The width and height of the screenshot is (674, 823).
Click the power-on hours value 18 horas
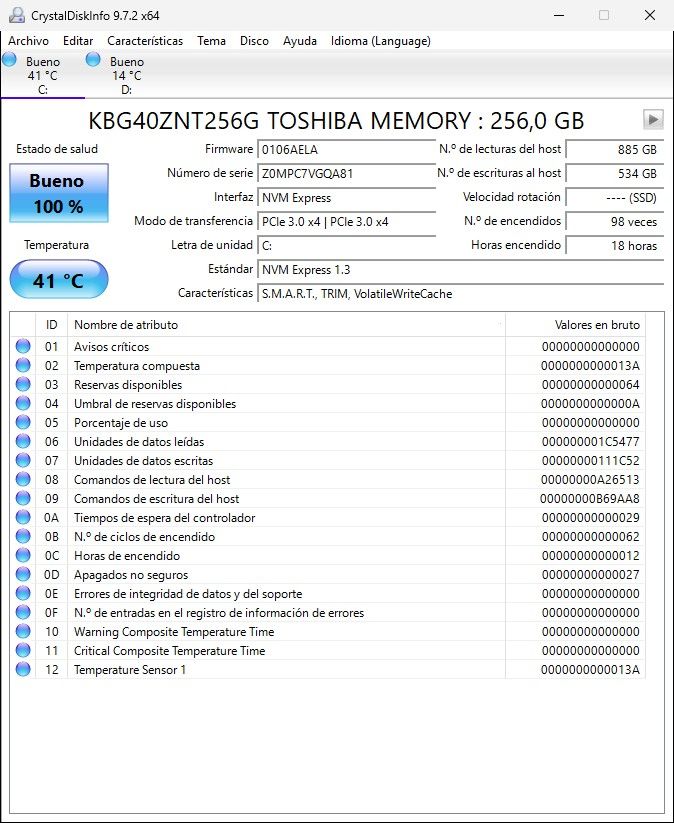pyautogui.click(x=615, y=246)
